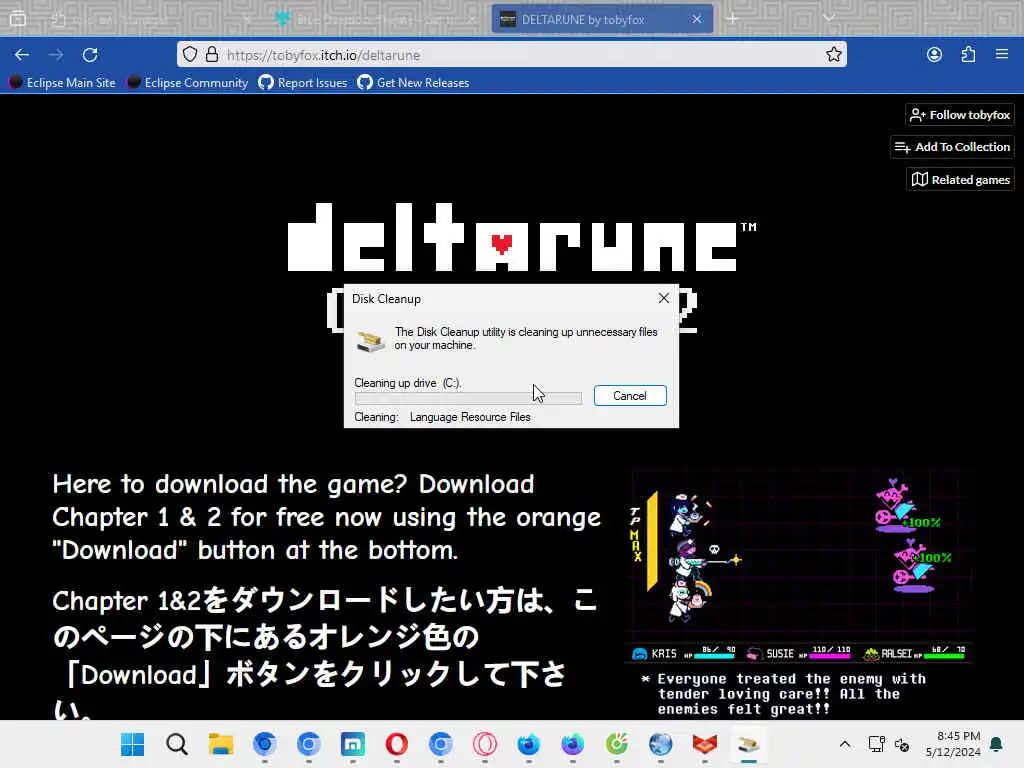Screen dimensions: 1024x768
Task: Open the Eclipse Main Site bookmark
Action: tap(62, 82)
